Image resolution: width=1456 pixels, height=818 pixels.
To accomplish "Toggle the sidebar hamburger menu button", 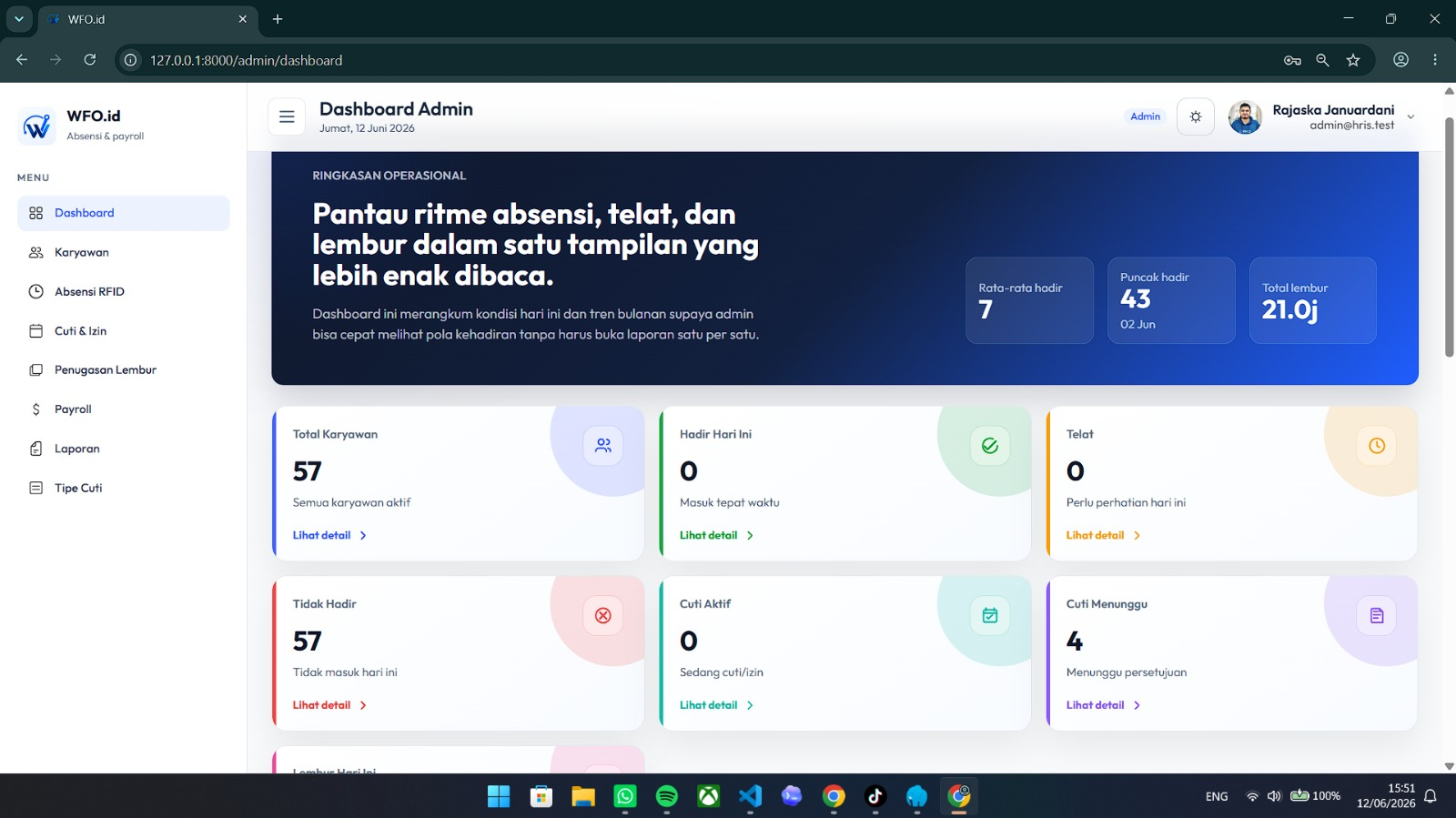I will click(287, 116).
